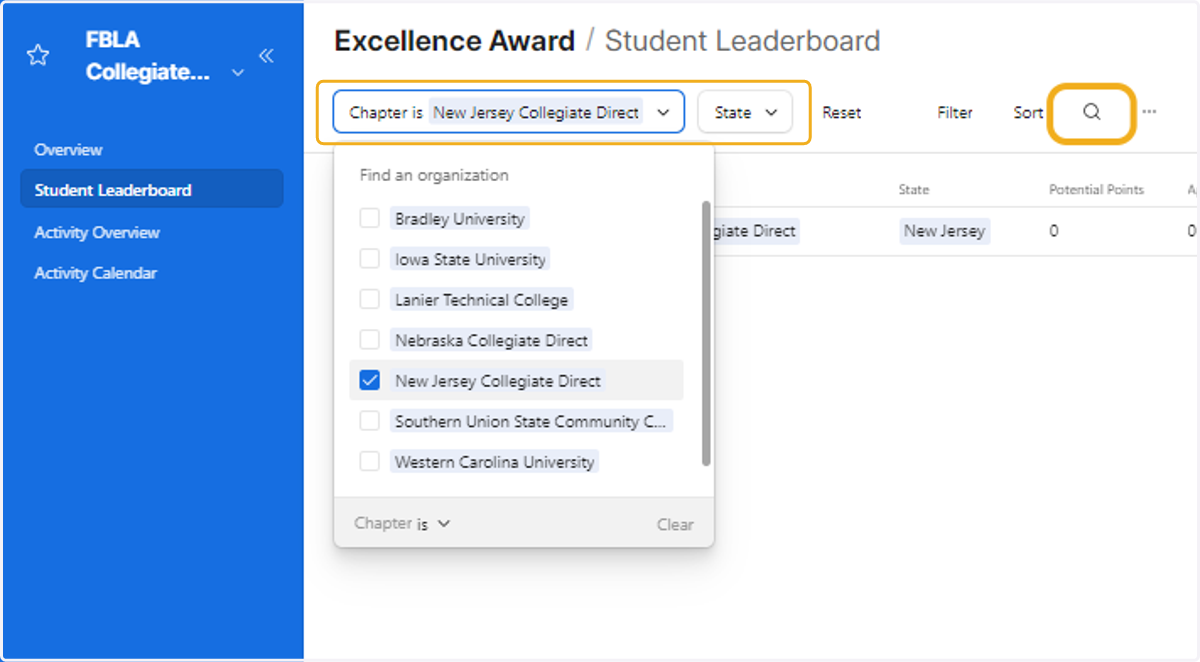Uncheck the New Jersey Collegiate Direct checkbox

coord(370,381)
